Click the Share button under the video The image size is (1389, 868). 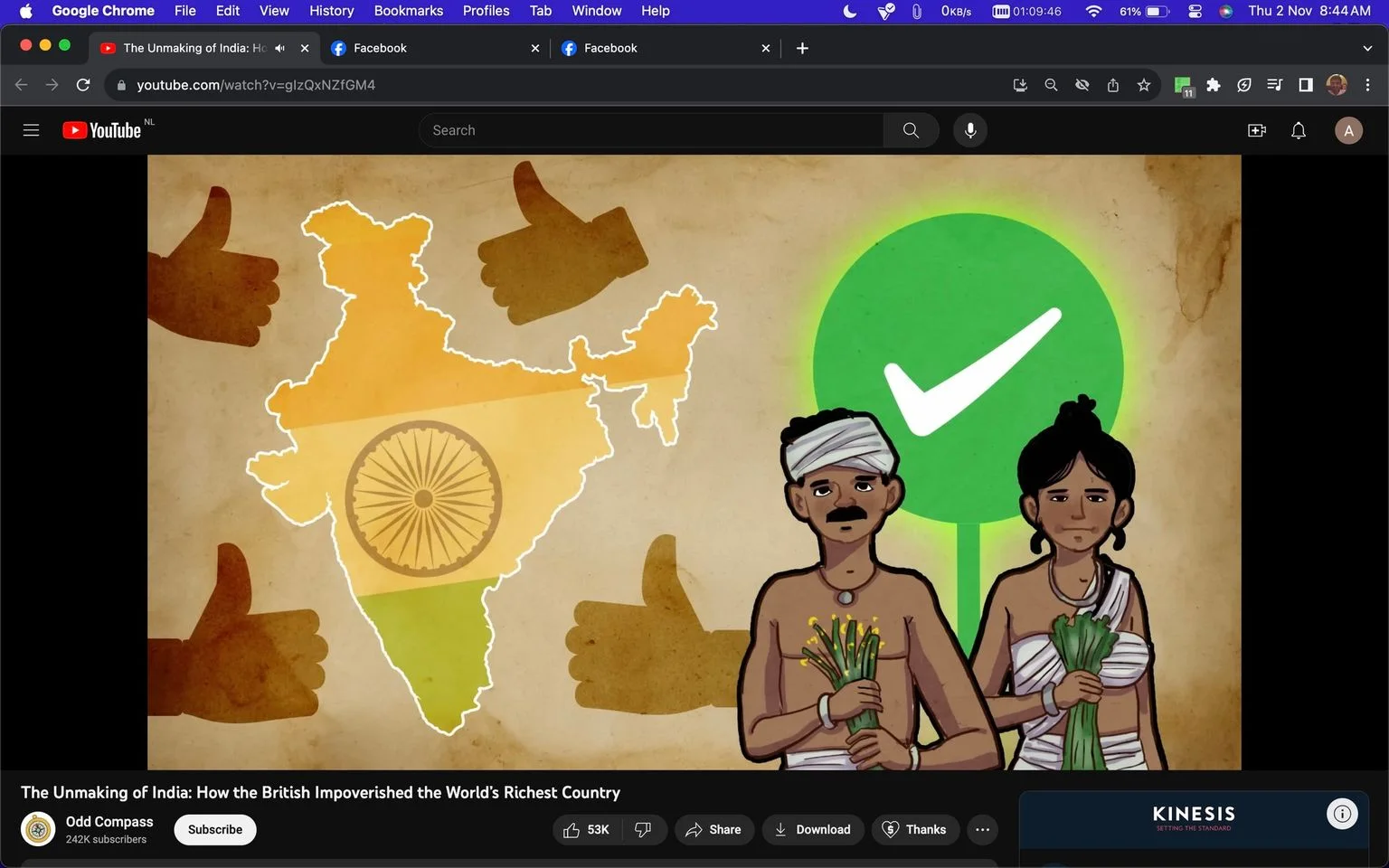pyautogui.click(x=713, y=830)
